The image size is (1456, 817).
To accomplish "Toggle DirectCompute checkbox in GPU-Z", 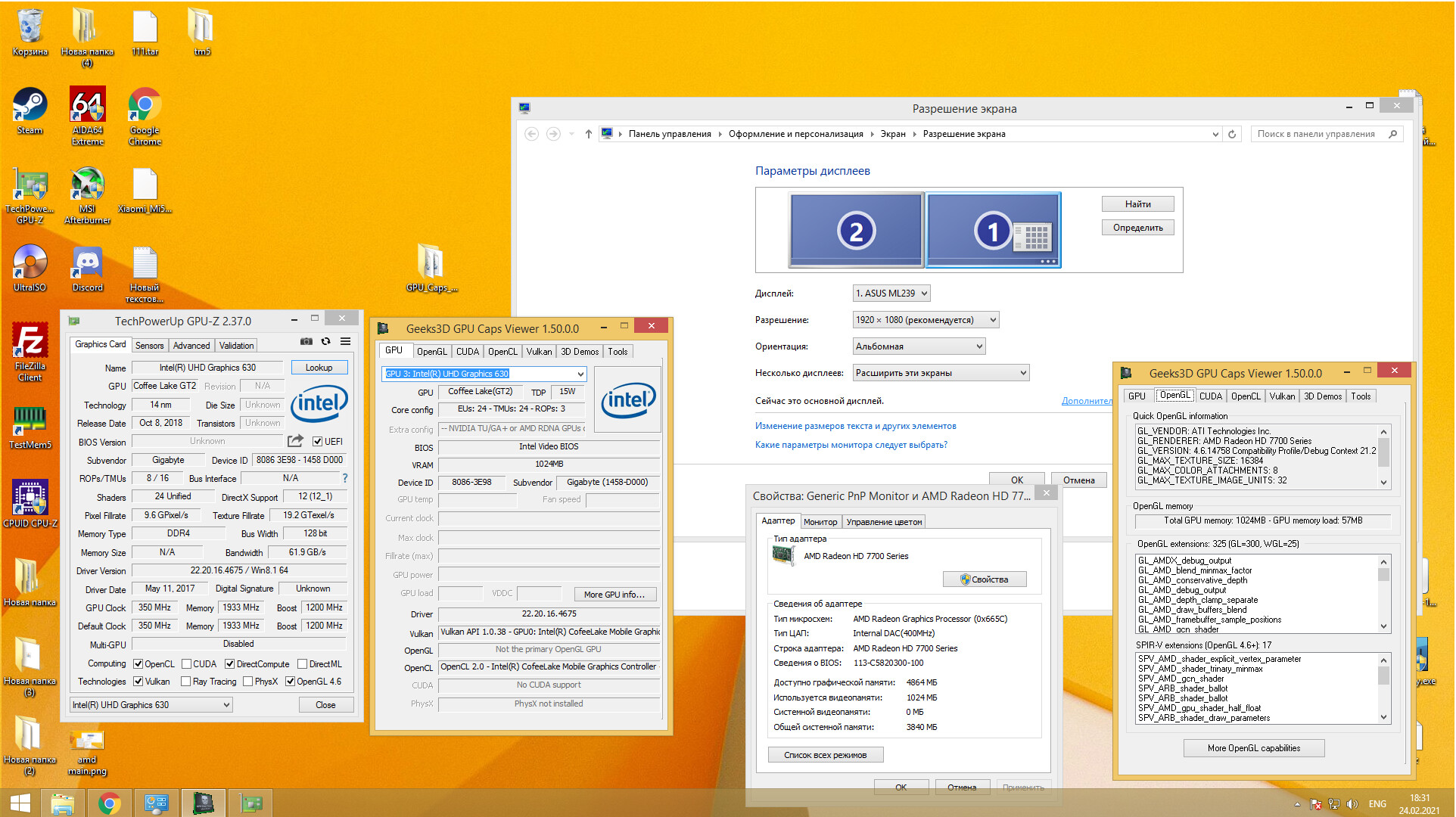I will [230, 664].
